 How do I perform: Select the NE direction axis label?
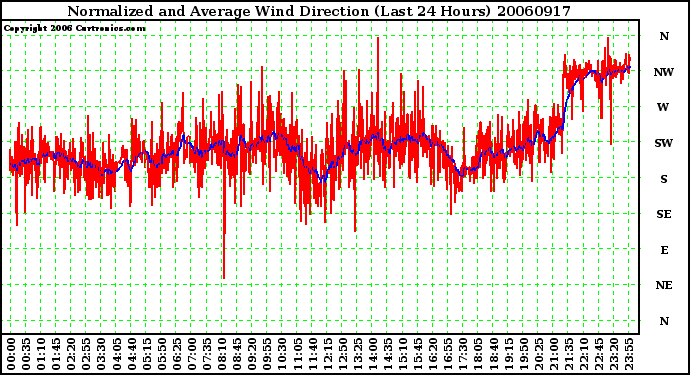(x=664, y=286)
